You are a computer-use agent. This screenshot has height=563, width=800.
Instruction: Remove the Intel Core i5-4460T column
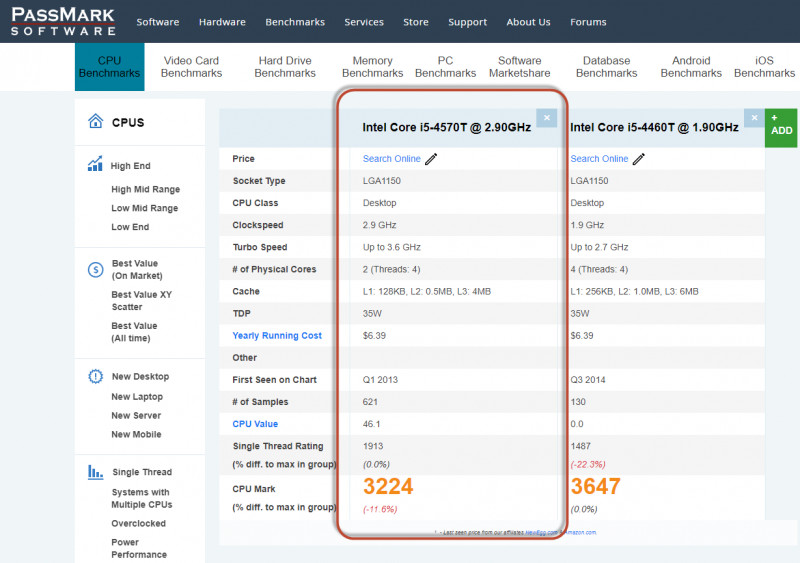(753, 118)
